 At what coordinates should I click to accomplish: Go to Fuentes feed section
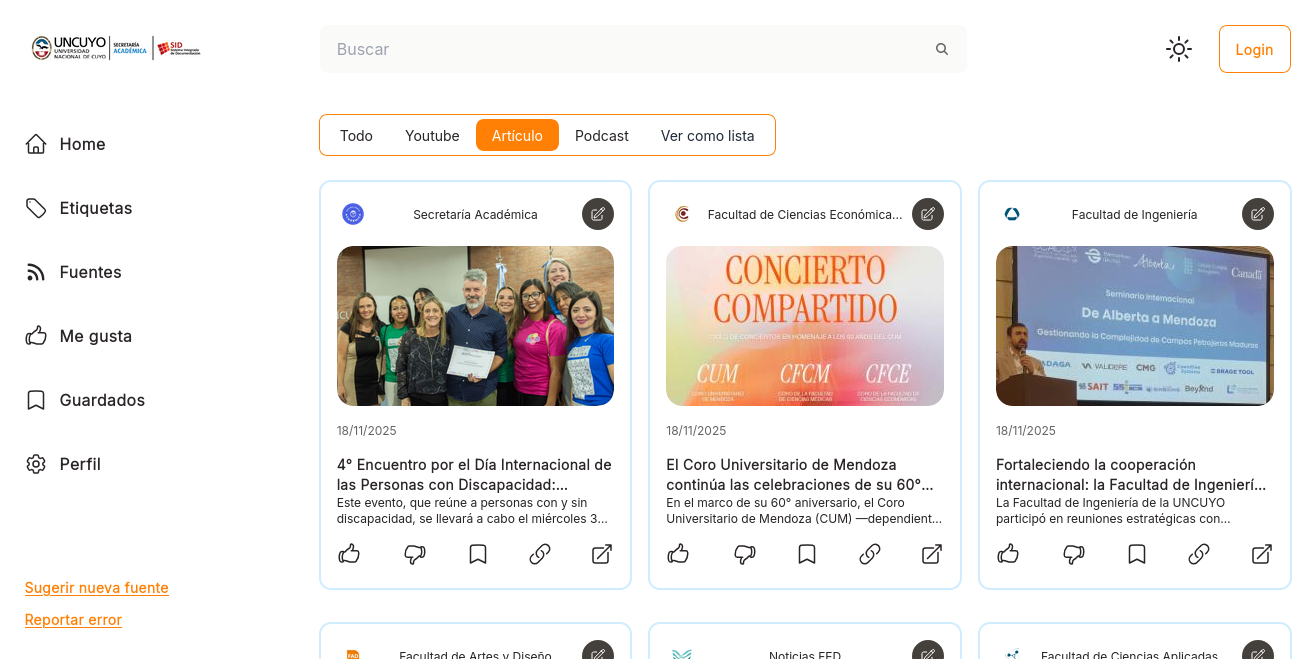click(x=90, y=272)
